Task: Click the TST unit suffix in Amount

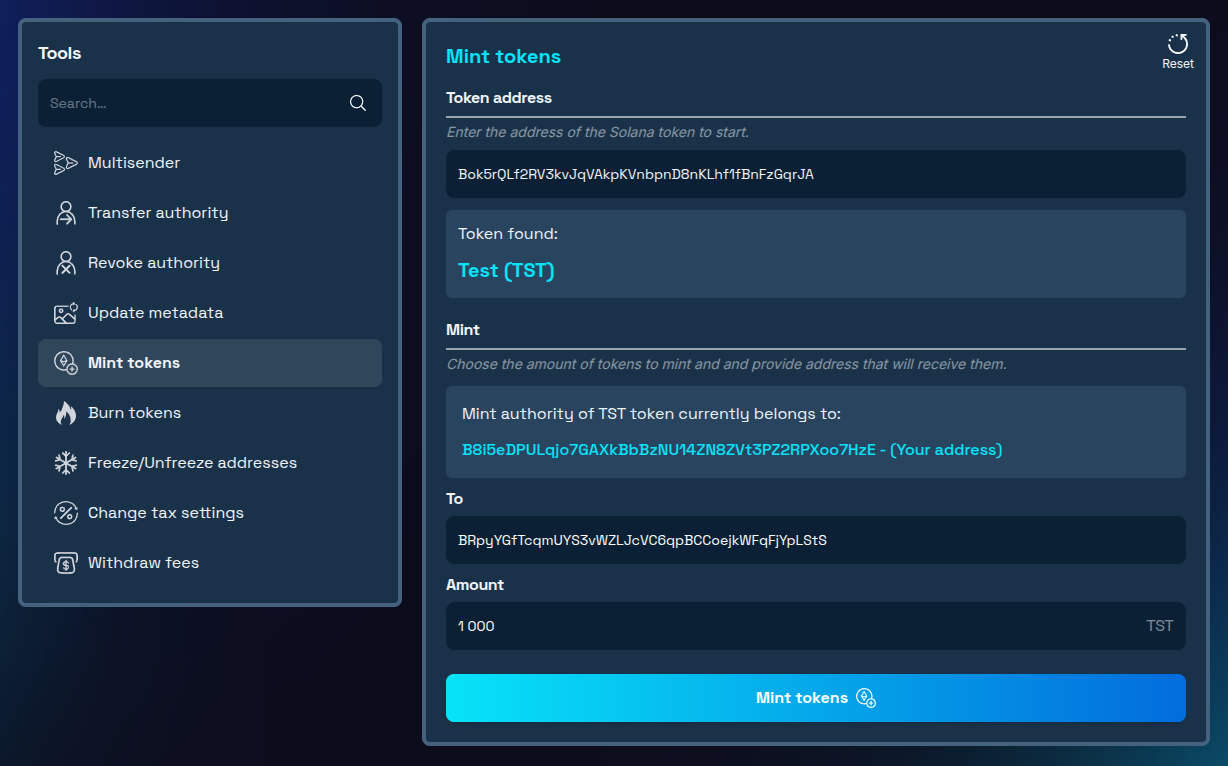Action: pos(1160,626)
